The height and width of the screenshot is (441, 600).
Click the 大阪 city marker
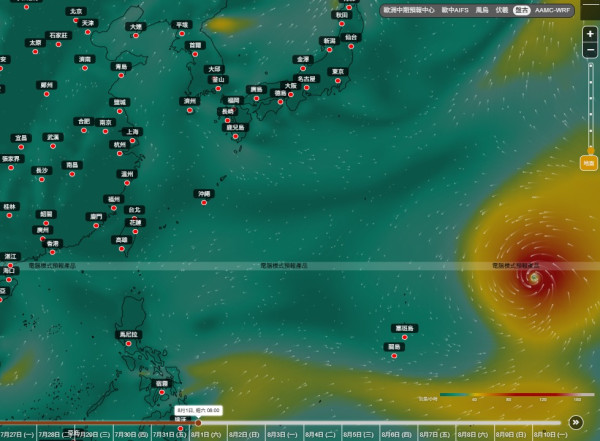(x=291, y=94)
